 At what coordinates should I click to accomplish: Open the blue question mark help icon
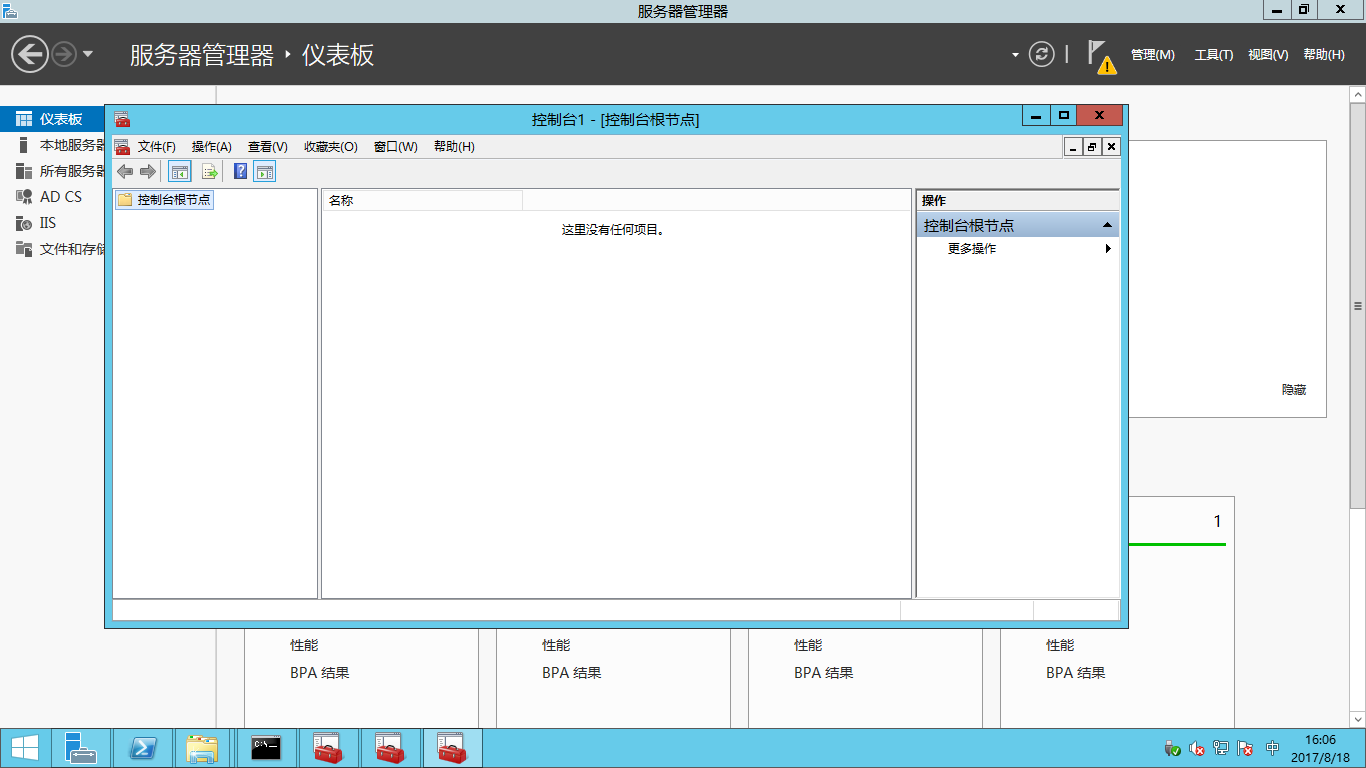tap(240, 172)
